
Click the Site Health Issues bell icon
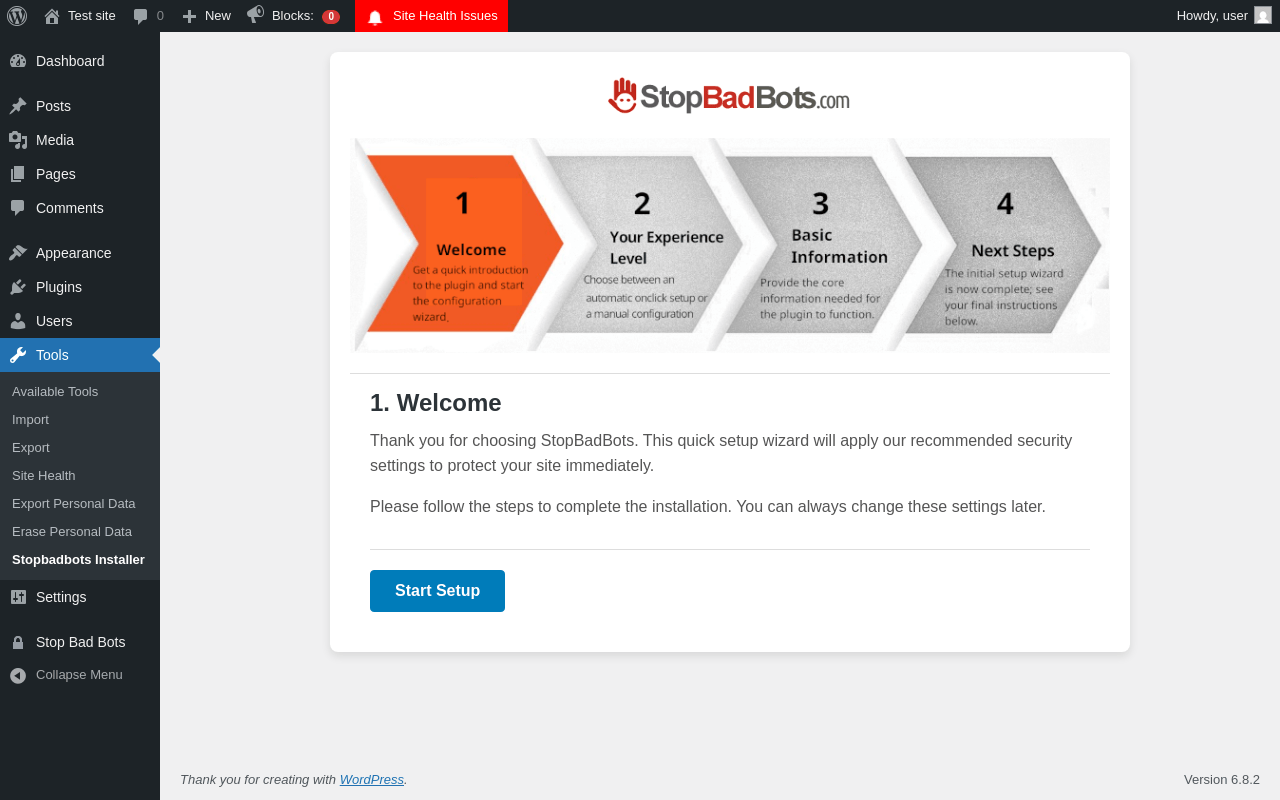click(x=375, y=17)
